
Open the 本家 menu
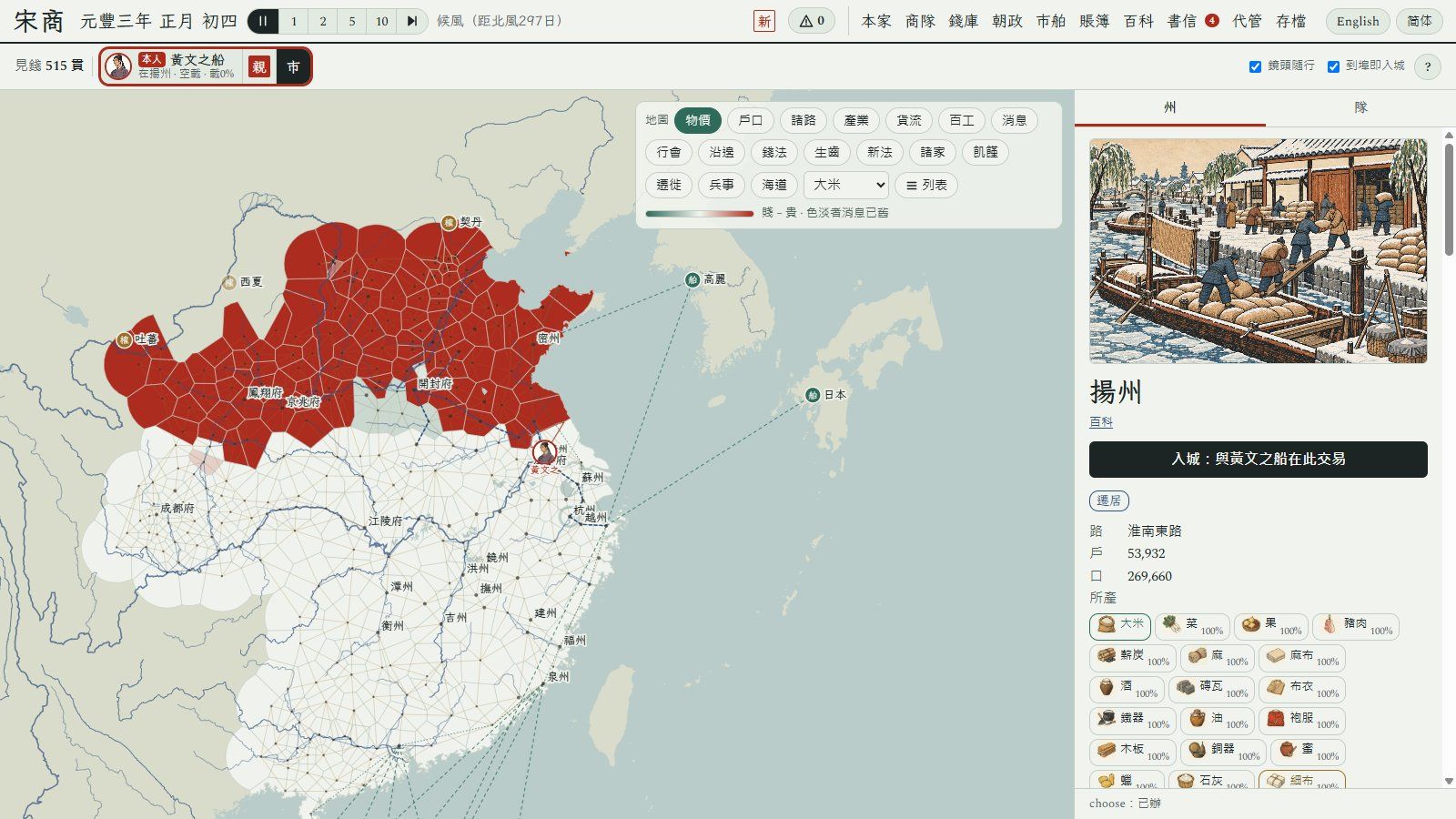876,21
